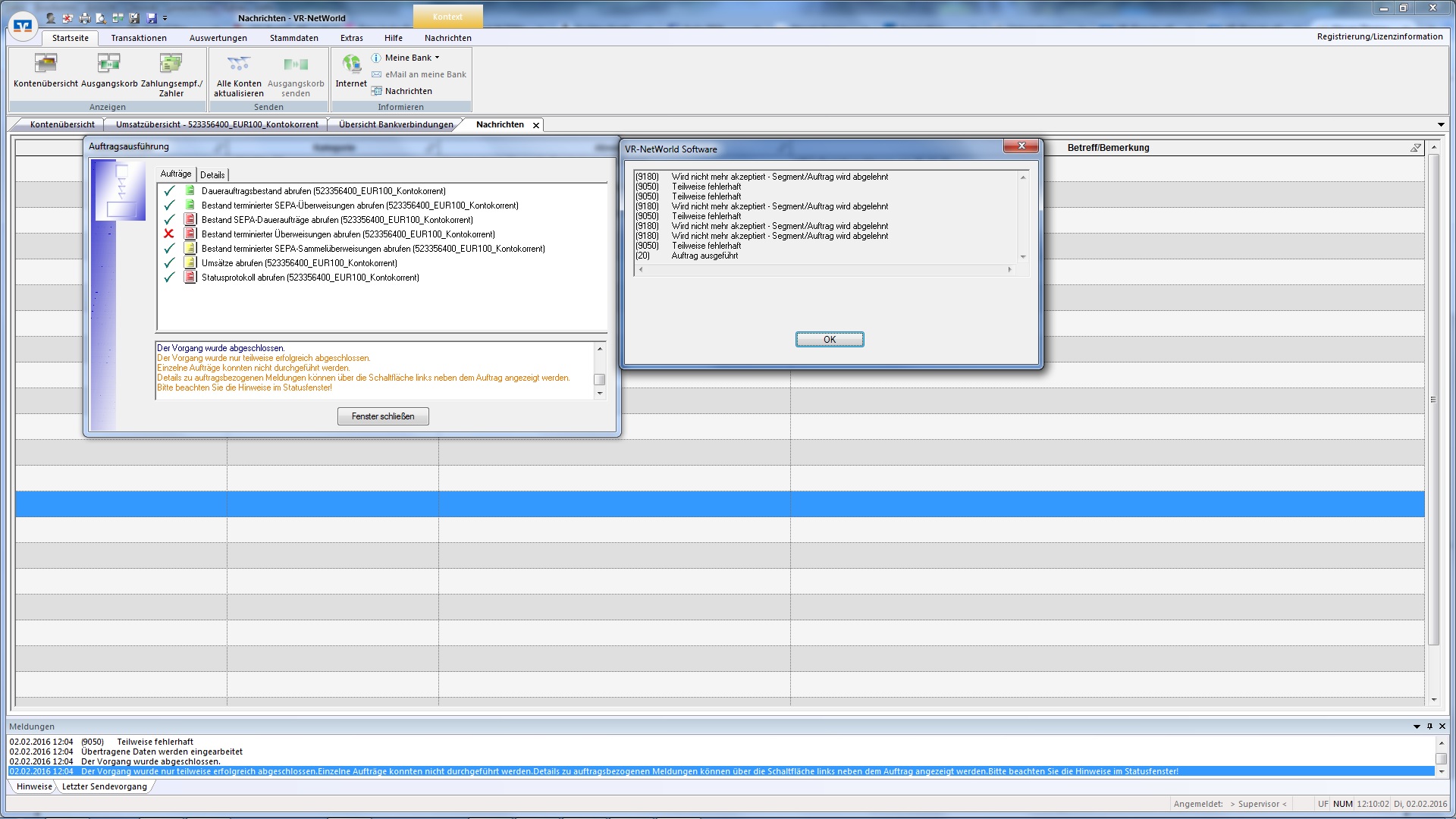Click document icon beside Bestand terminierter SEPA-Überweisungen
This screenshot has width=1456, height=819.
190,205
